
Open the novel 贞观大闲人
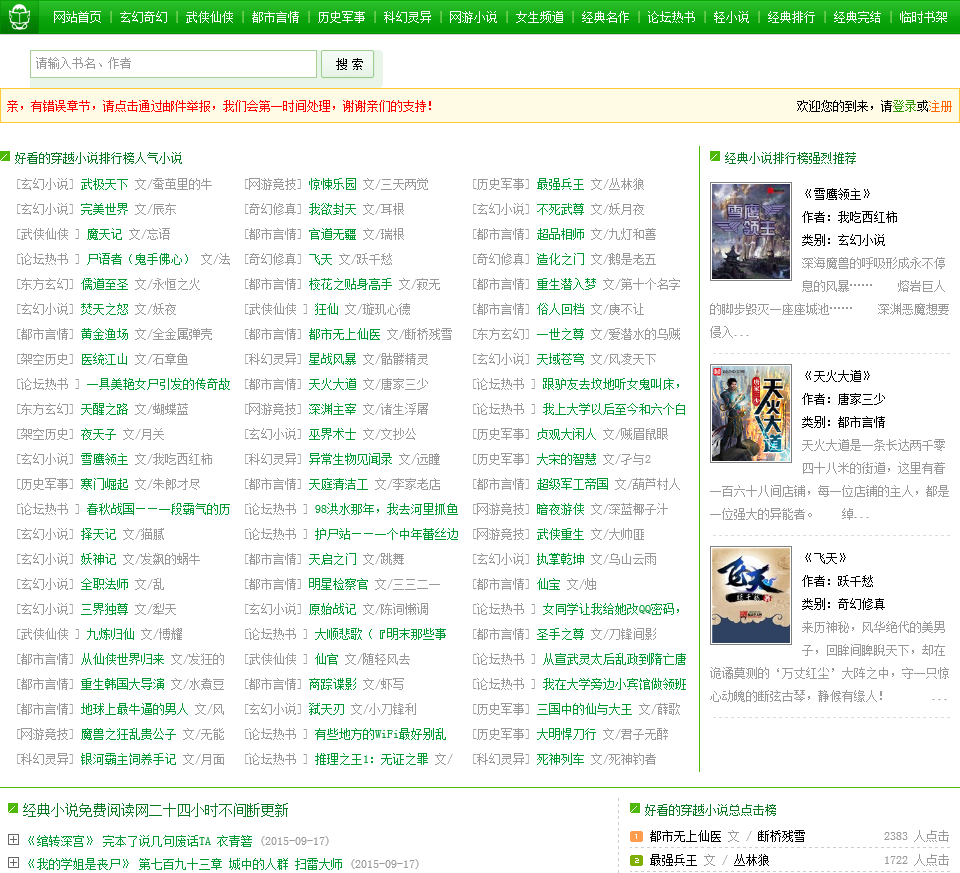pyautogui.click(x=566, y=435)
